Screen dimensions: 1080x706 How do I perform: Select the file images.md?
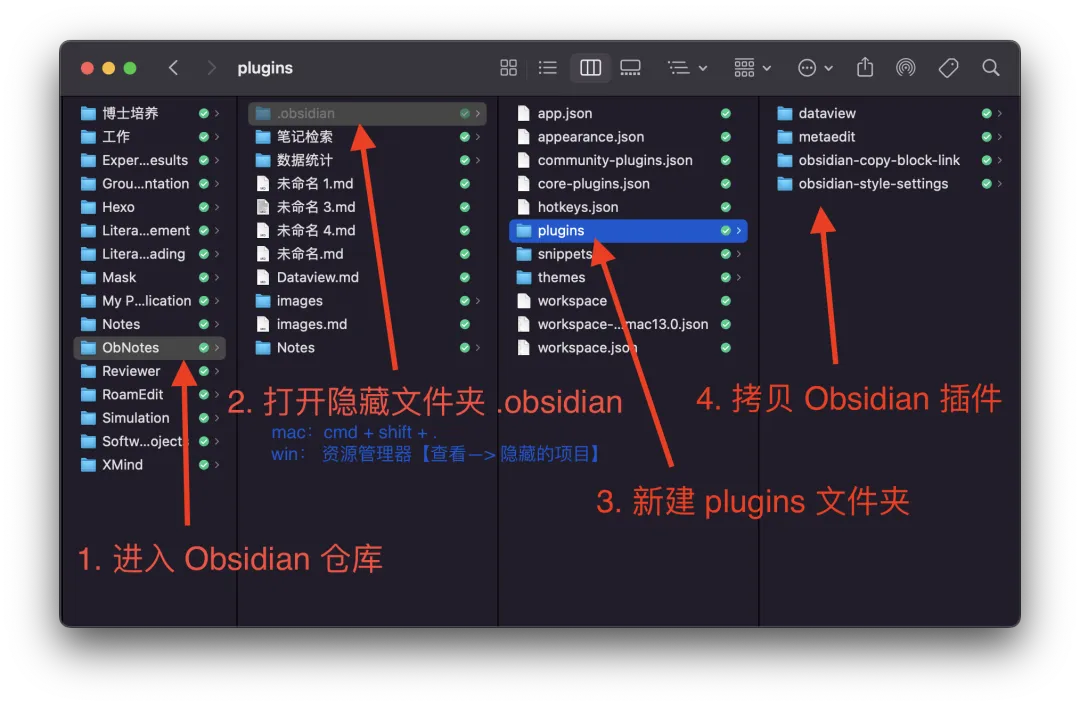click(367, 324)
